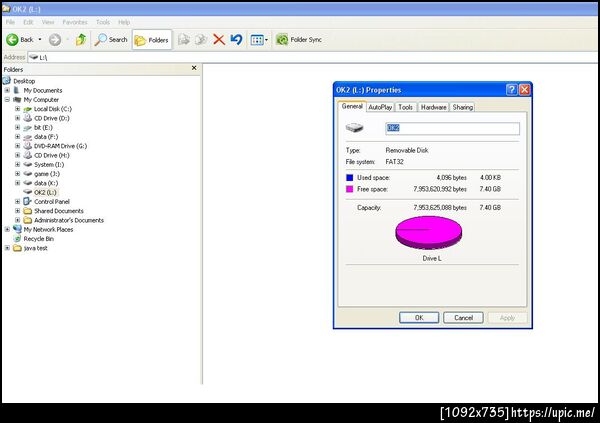Select CD Drive (D:) disc icon

tap(28, 118)
